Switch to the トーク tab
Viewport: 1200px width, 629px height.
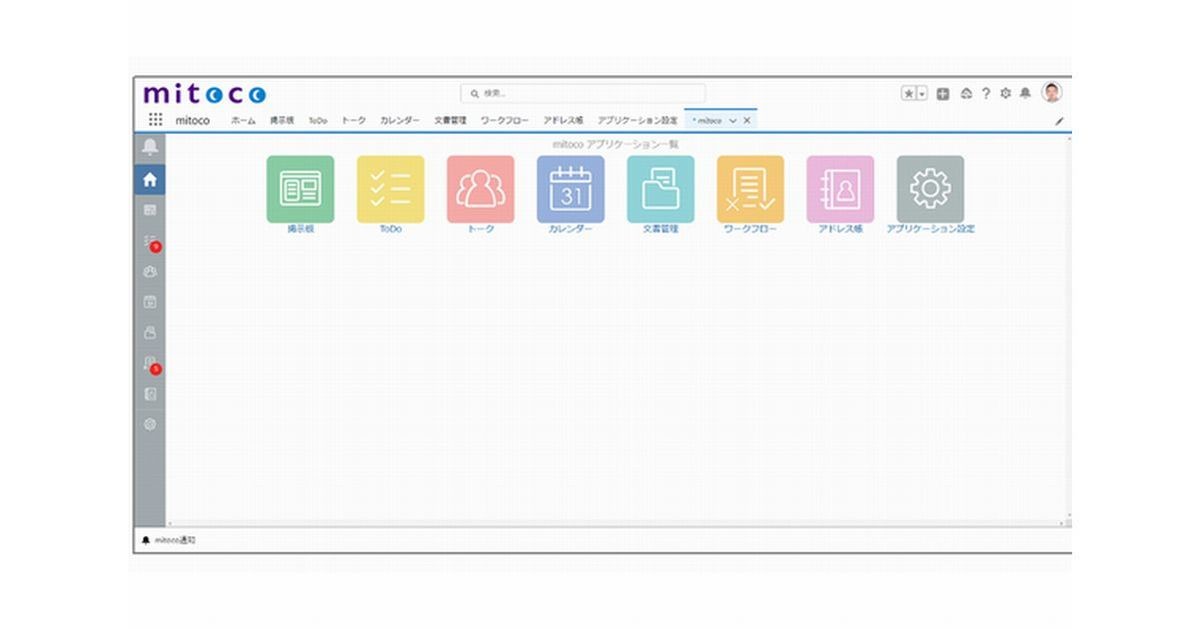coord(354,120)
